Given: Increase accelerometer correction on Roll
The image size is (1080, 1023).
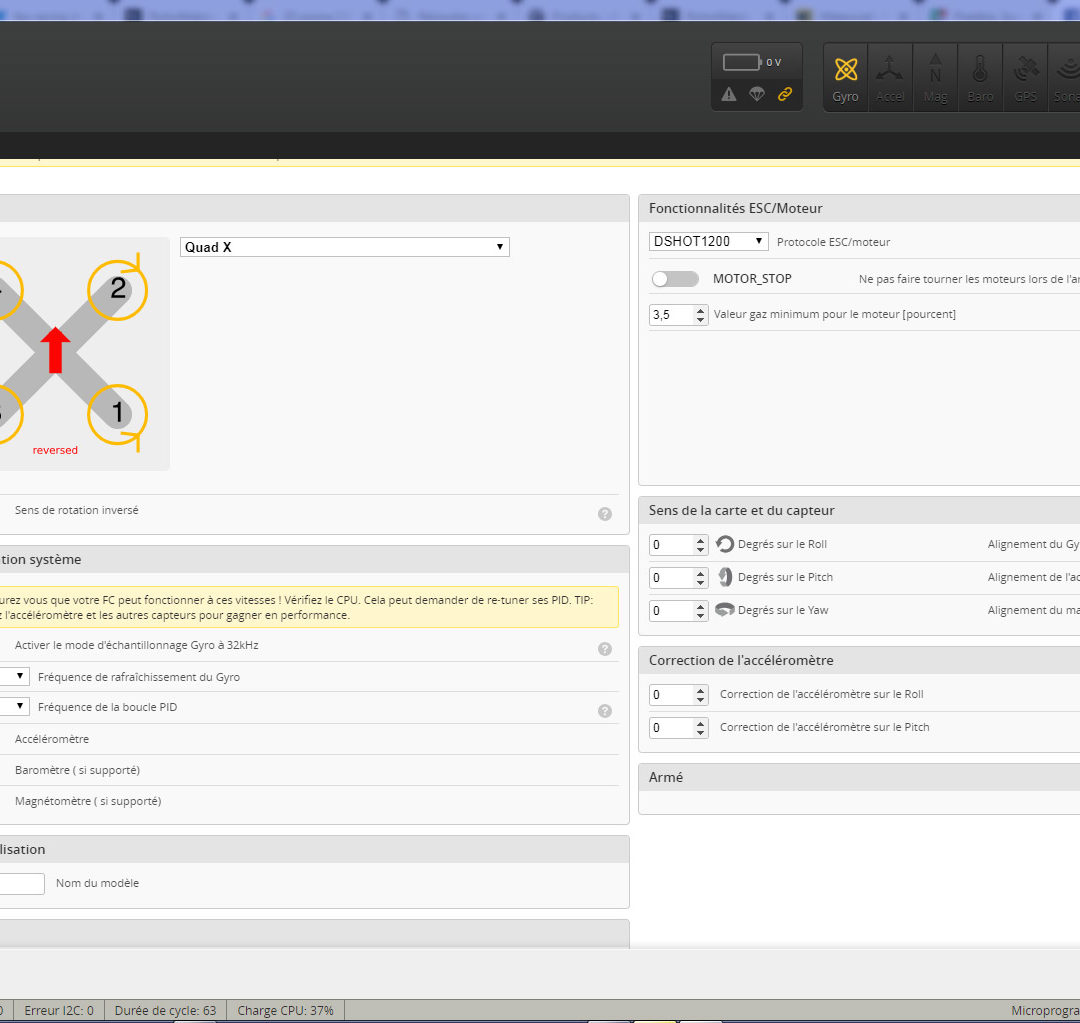Looking at the screenshot, I should point(700,691).
